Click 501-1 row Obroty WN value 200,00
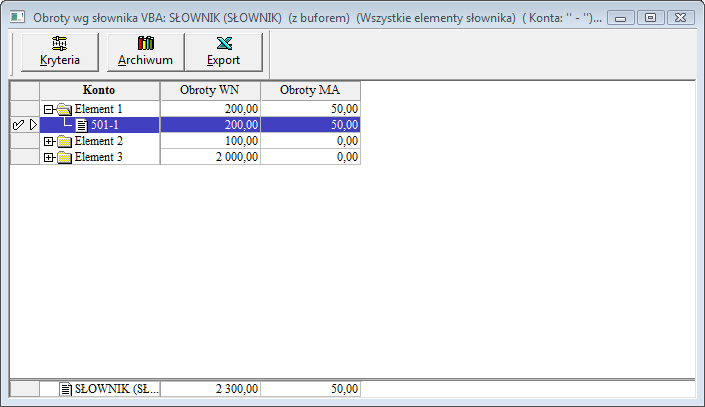Screen dimensions: 705x407 pos(241,125)
